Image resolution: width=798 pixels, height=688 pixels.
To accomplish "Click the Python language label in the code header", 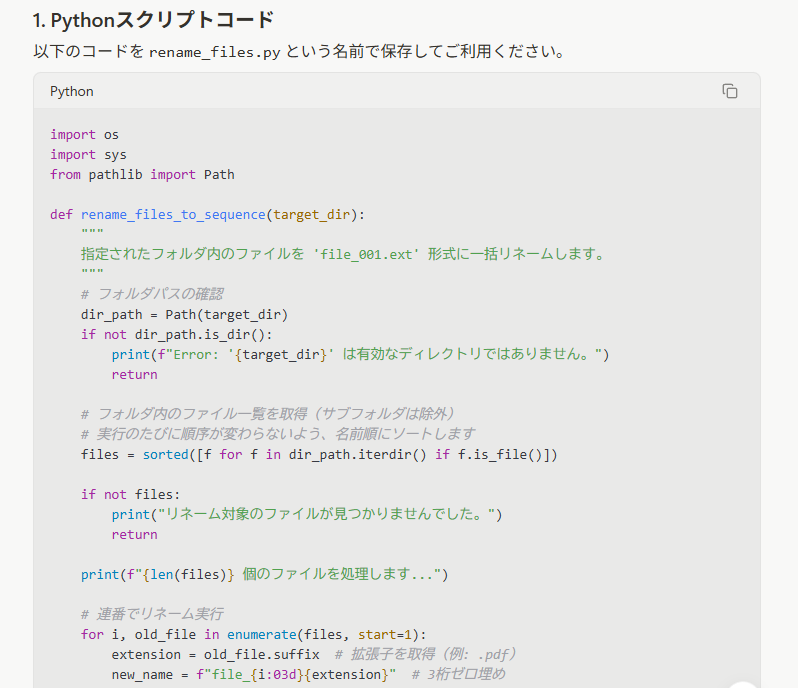I will click(72, 91).
